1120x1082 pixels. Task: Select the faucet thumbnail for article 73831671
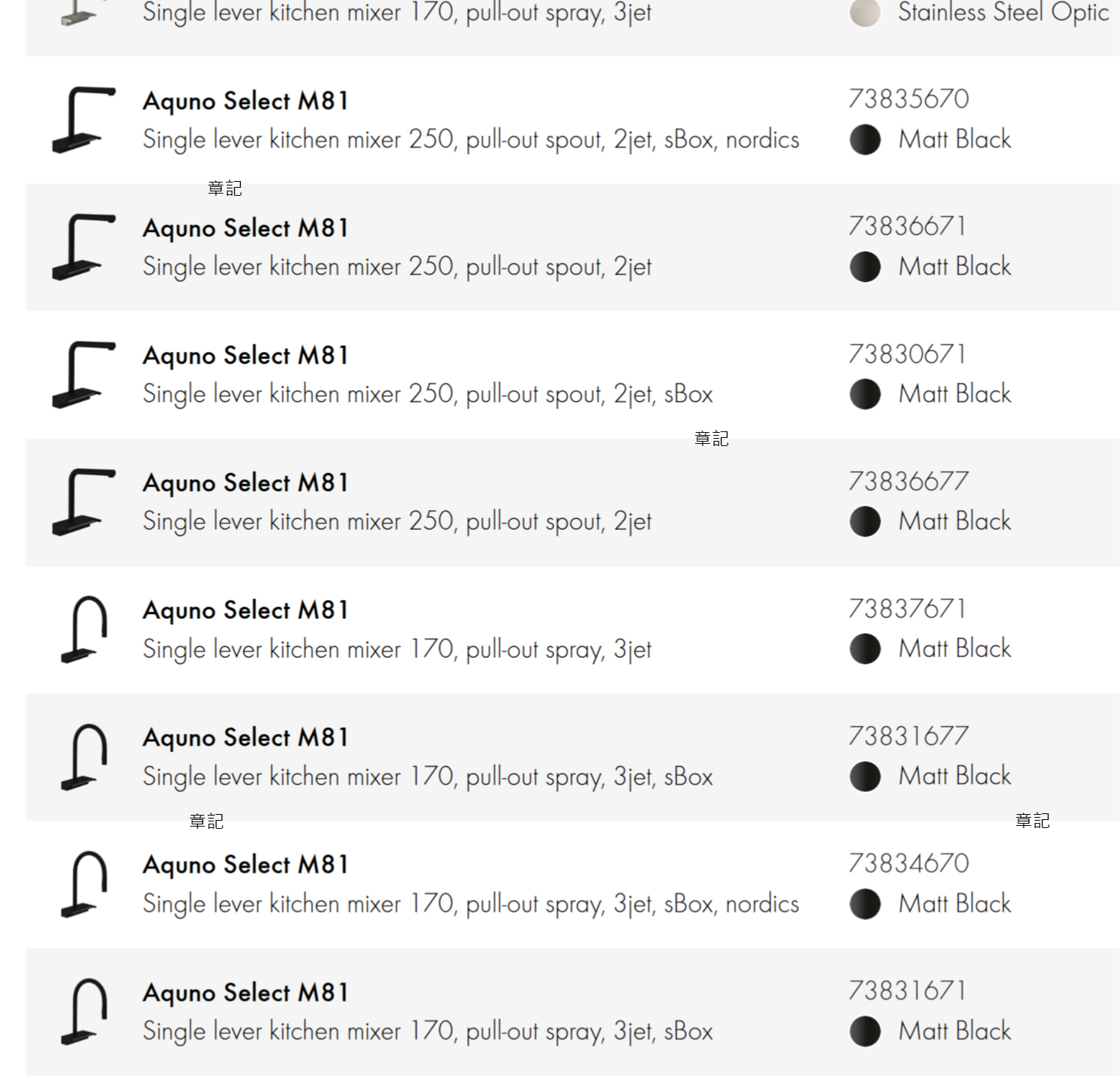tap(84, 1011)
